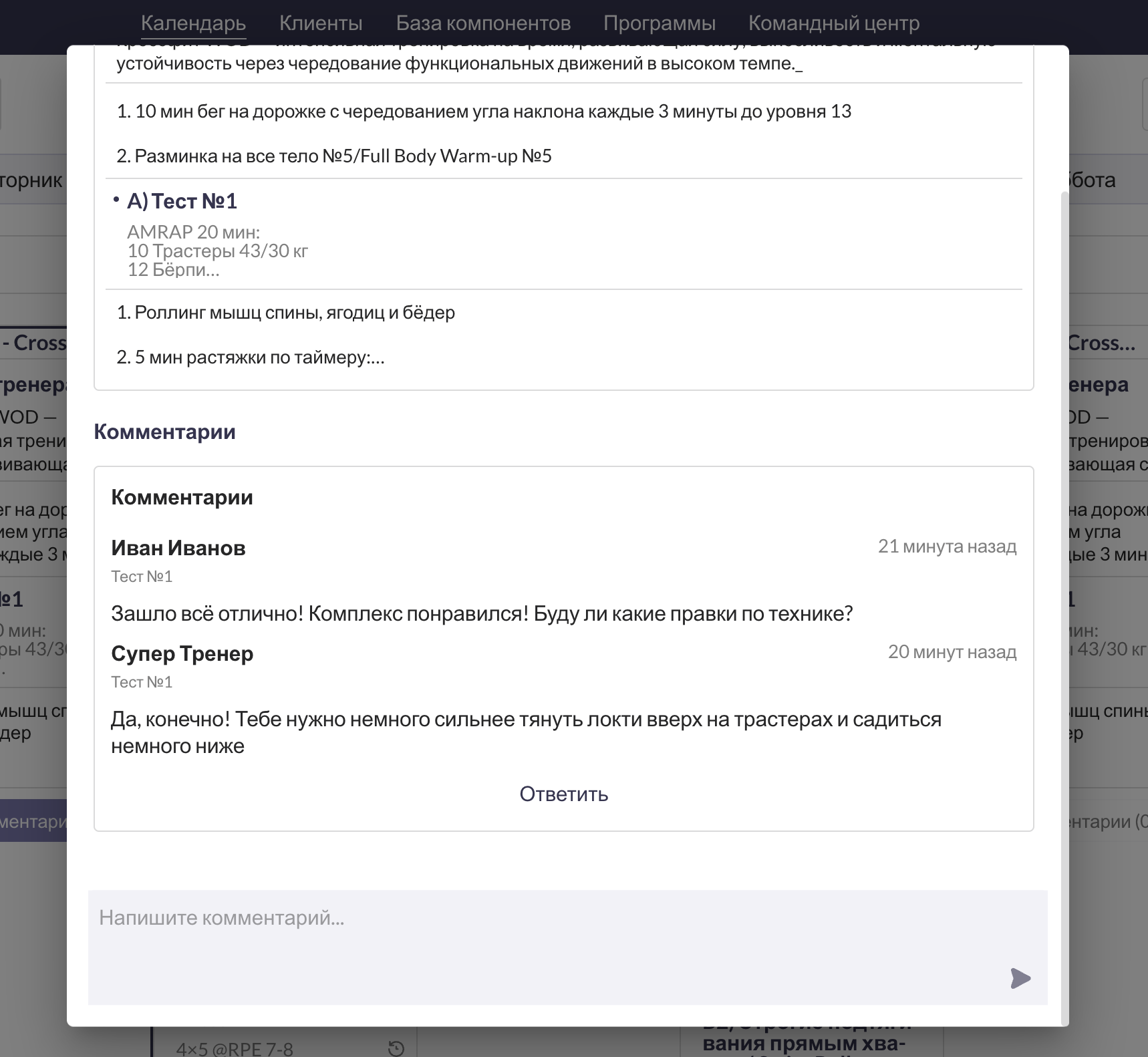
Task: Switch to the Клиенты tab
Action: pos(321,23)
